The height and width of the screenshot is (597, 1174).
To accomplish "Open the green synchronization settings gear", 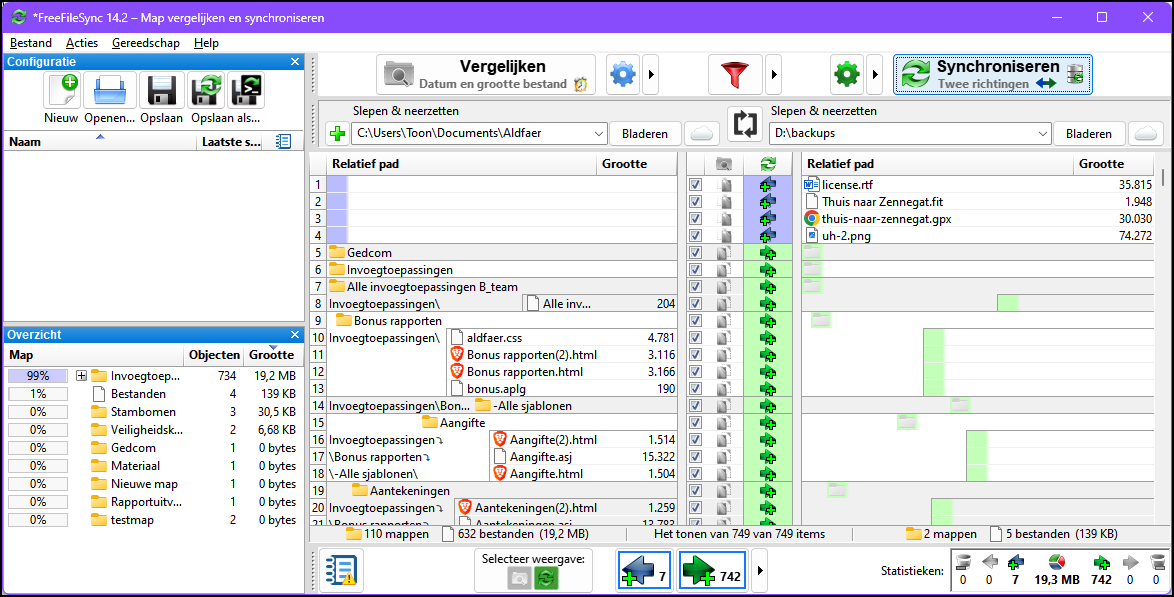I will (846, 74).
